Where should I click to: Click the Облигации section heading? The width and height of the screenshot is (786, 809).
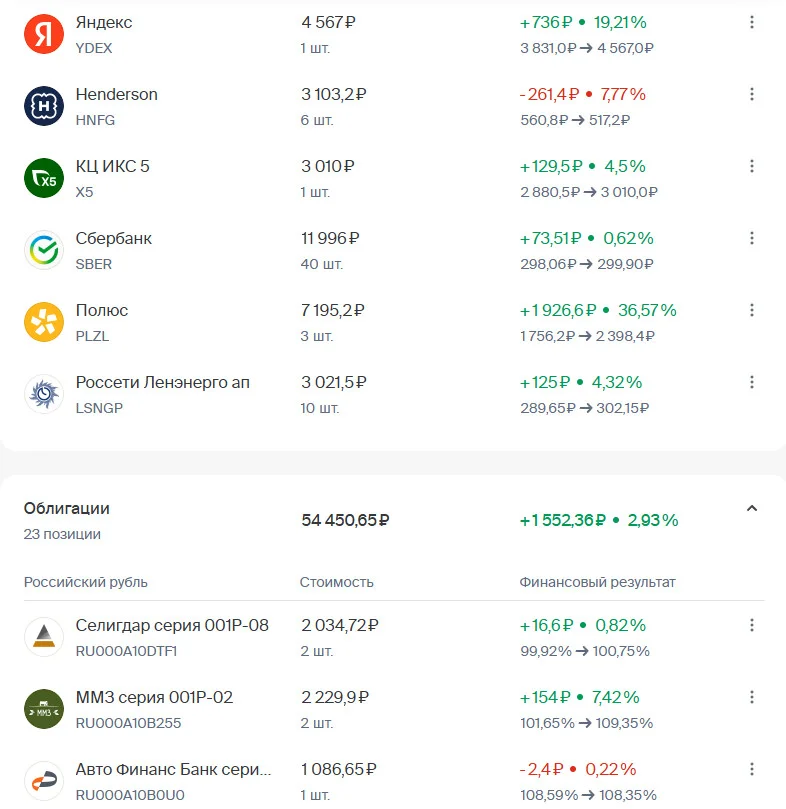(x=67, y=509)
